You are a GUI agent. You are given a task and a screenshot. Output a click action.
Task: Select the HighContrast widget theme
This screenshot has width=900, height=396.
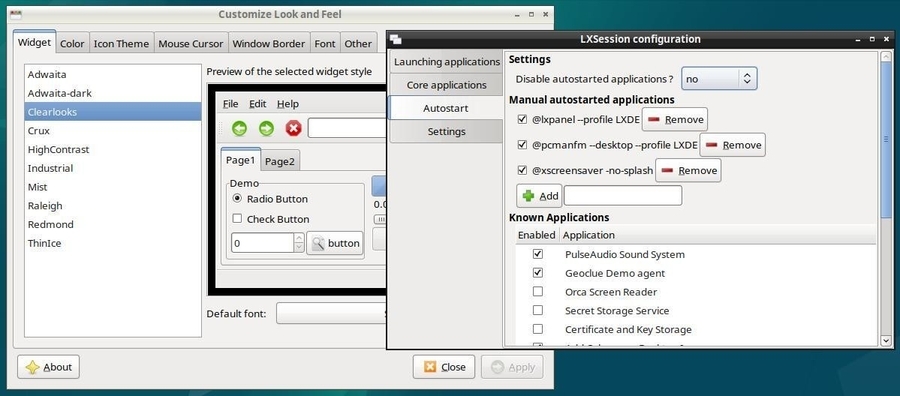coord(113,149)
